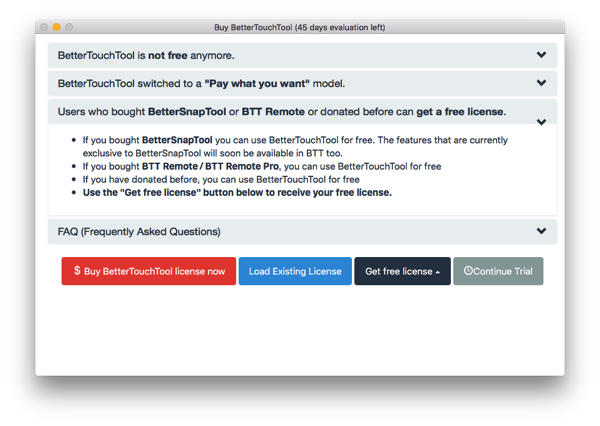Click Load Existing License button
Image resolution: width=600 pixels, height=426 pixels.
295,271
